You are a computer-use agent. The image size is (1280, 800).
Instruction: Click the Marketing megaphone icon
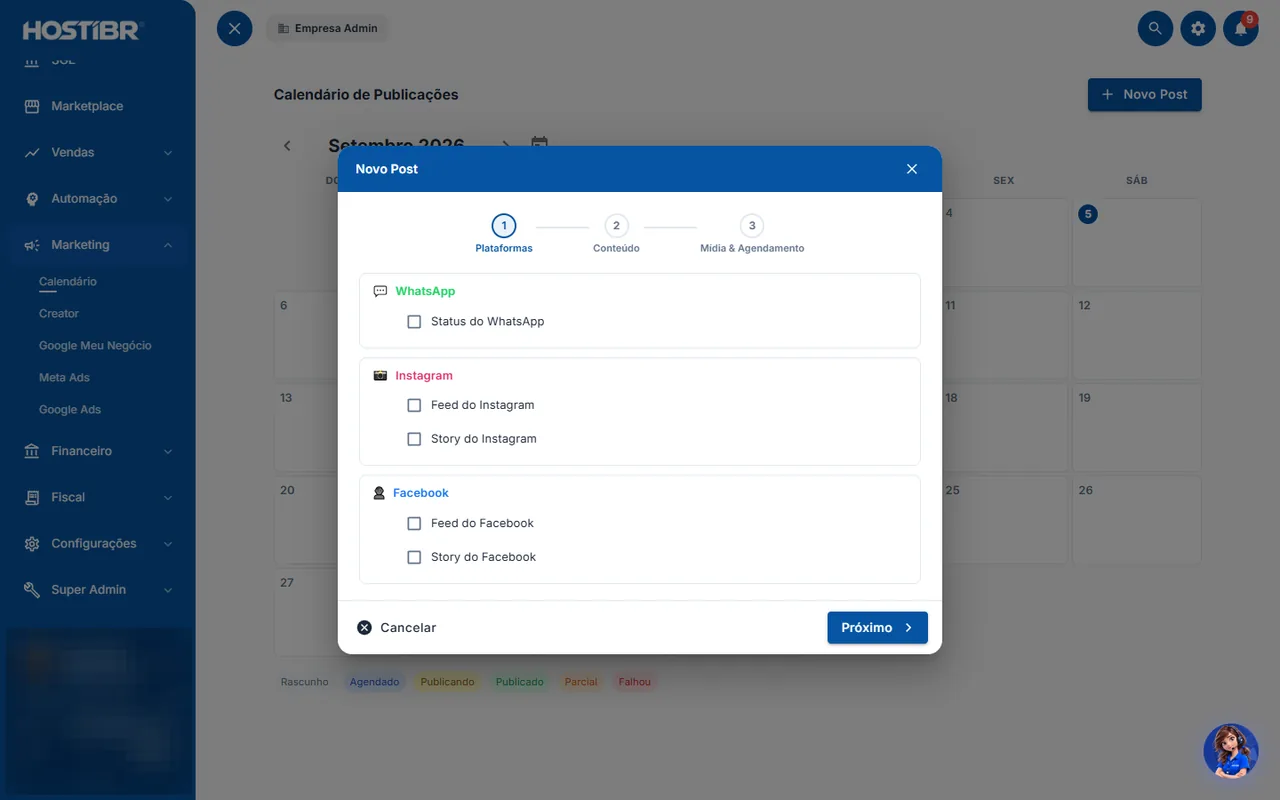coord(32,245)
